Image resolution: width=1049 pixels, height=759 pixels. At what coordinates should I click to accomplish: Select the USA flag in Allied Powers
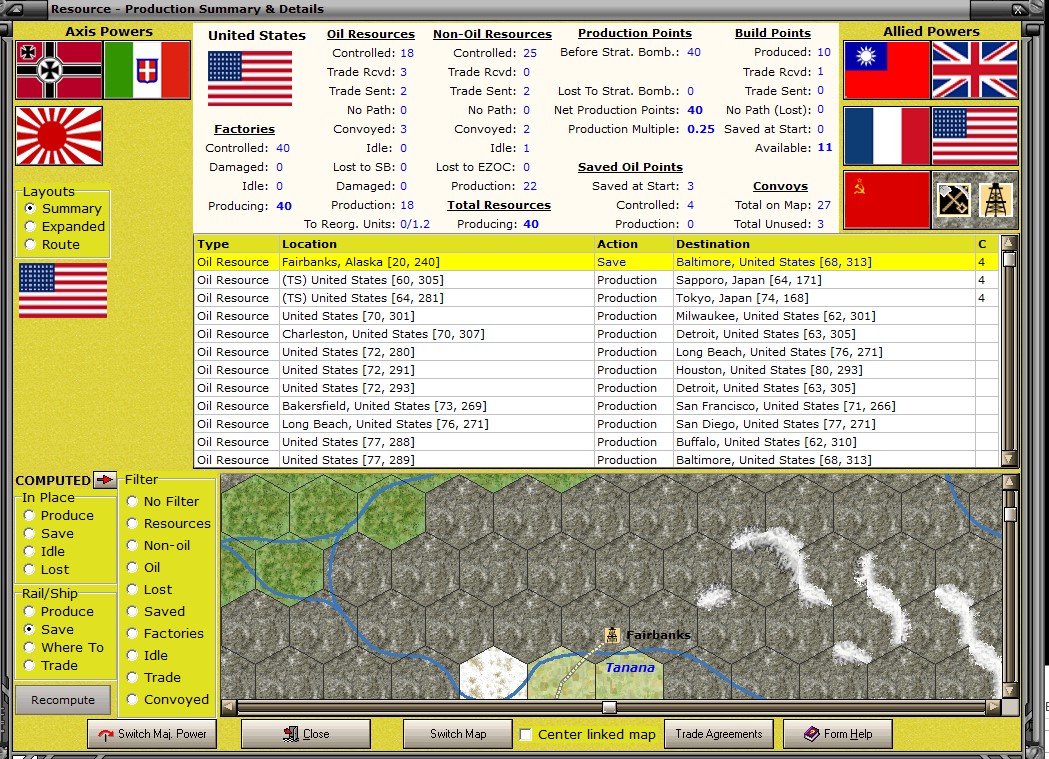point(975,136)
